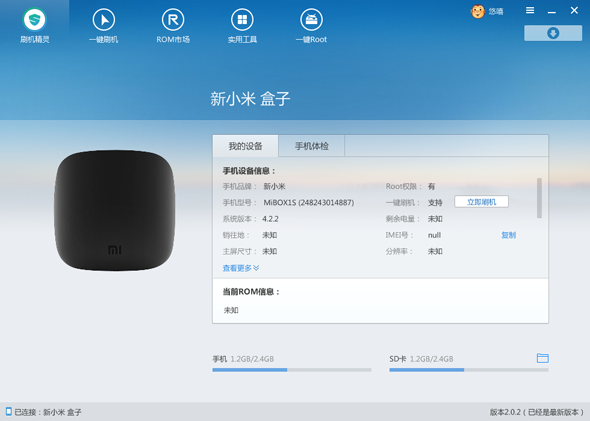Click the Mi box device image
This screenshot has width=590, height=421.
click(114, 210)
